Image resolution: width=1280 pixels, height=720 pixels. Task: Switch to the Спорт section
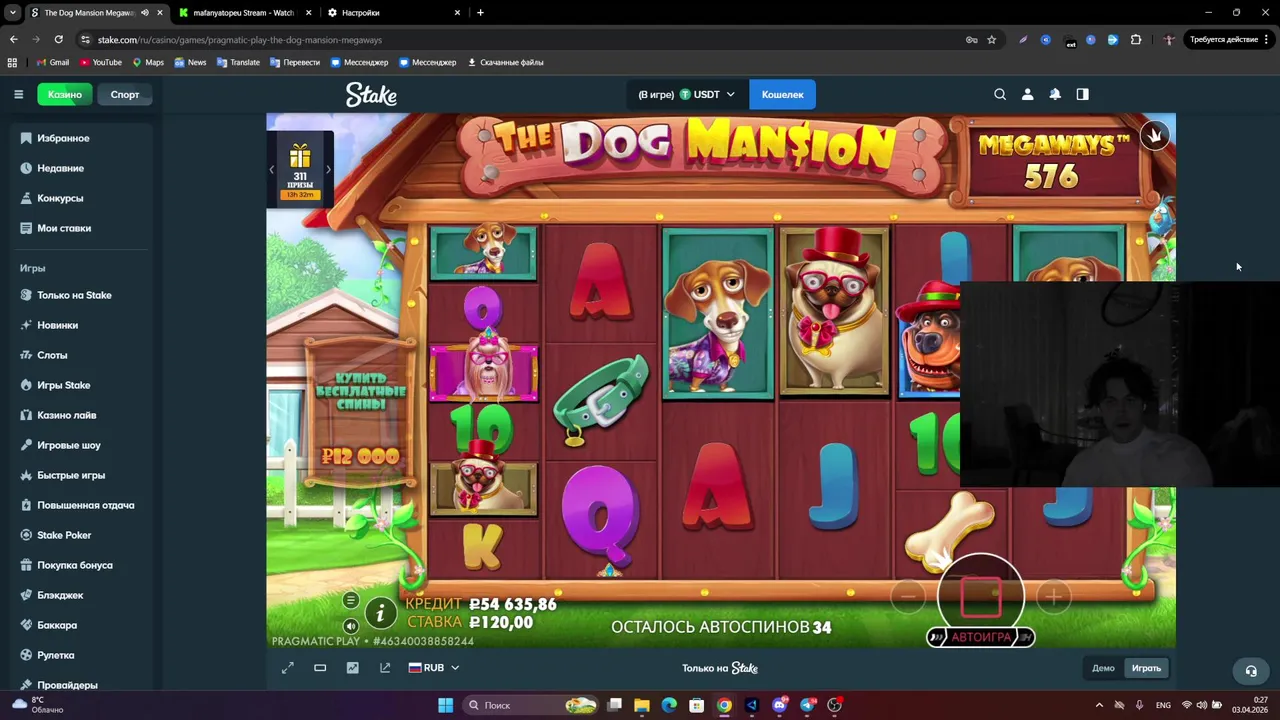coord(125,94)
